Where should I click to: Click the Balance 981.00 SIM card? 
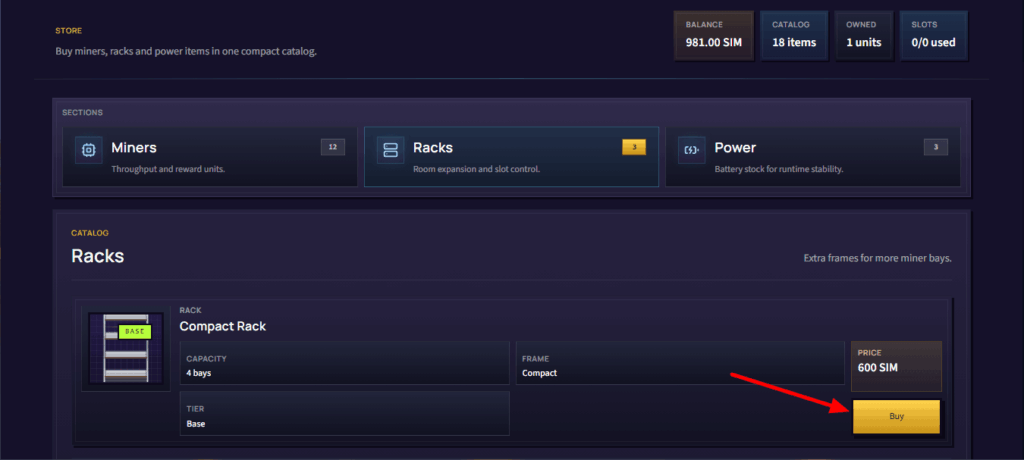713,35
